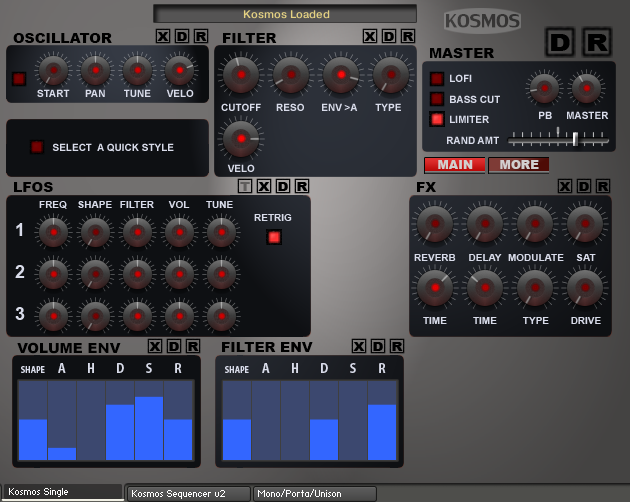Screen dimensions: 630x502
Task: Click the FX DELAY knob
Action: (485, 223)
